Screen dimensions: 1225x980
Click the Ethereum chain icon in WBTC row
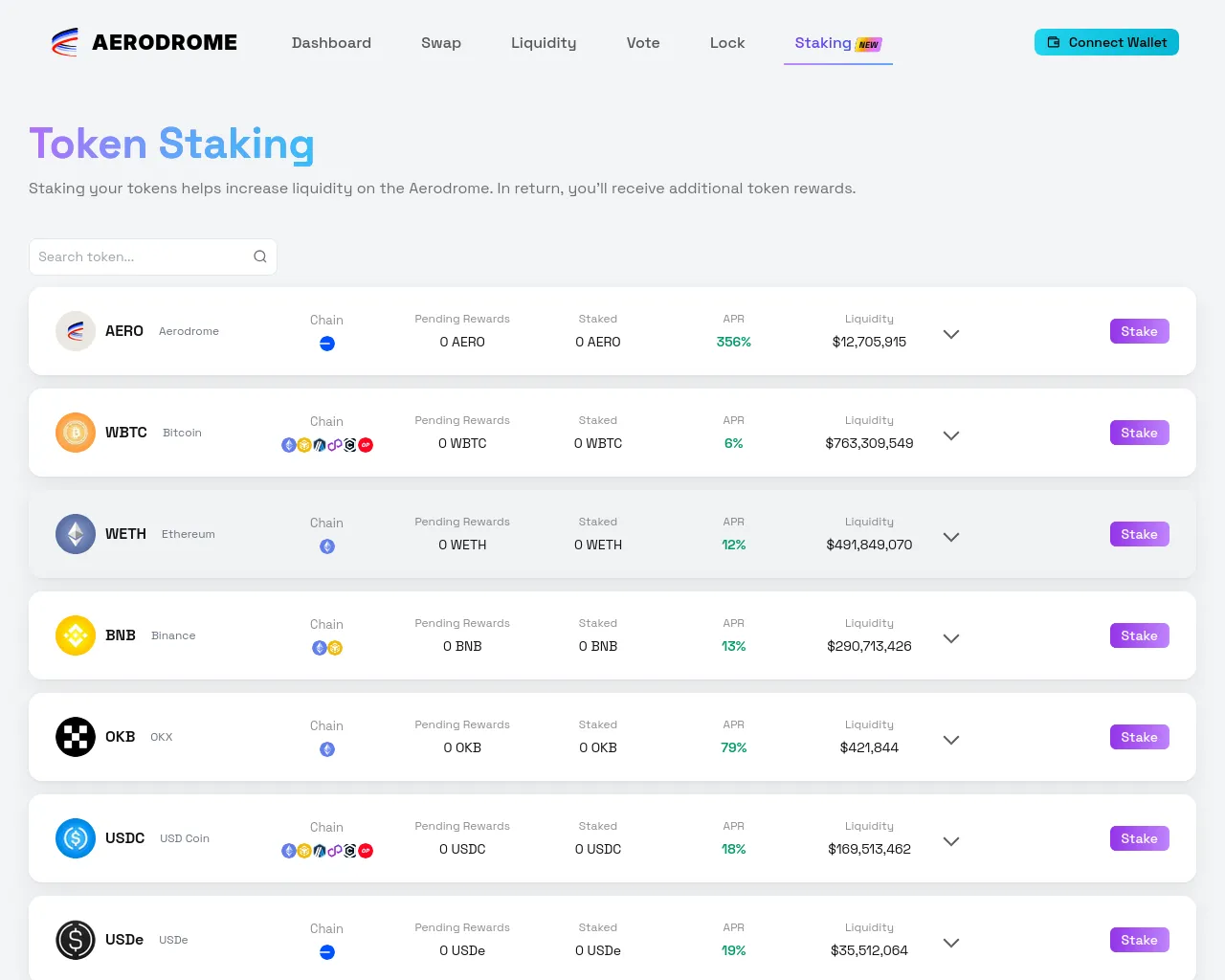[289, 445]
